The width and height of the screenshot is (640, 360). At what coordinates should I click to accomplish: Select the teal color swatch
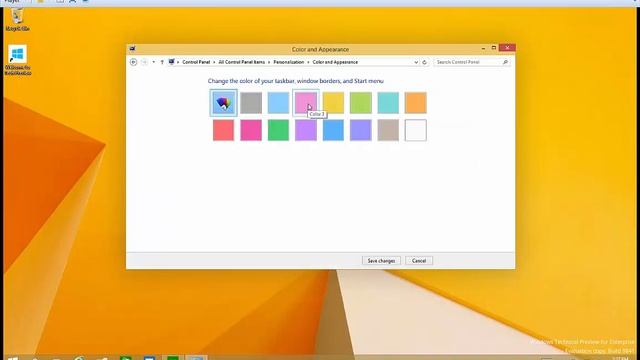point(388,103)
